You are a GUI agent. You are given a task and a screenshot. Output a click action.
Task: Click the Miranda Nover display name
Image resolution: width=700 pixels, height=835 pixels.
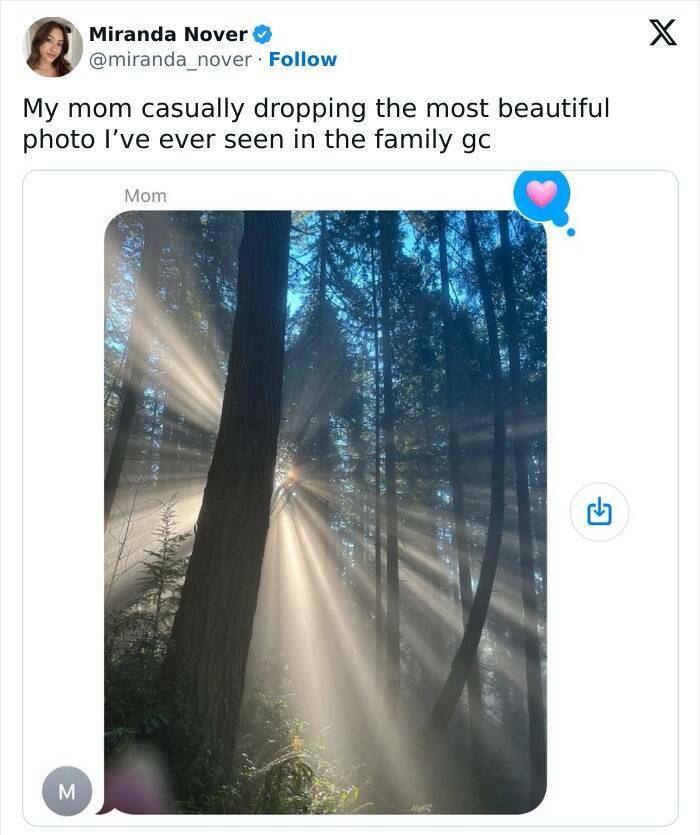(168, 34)
